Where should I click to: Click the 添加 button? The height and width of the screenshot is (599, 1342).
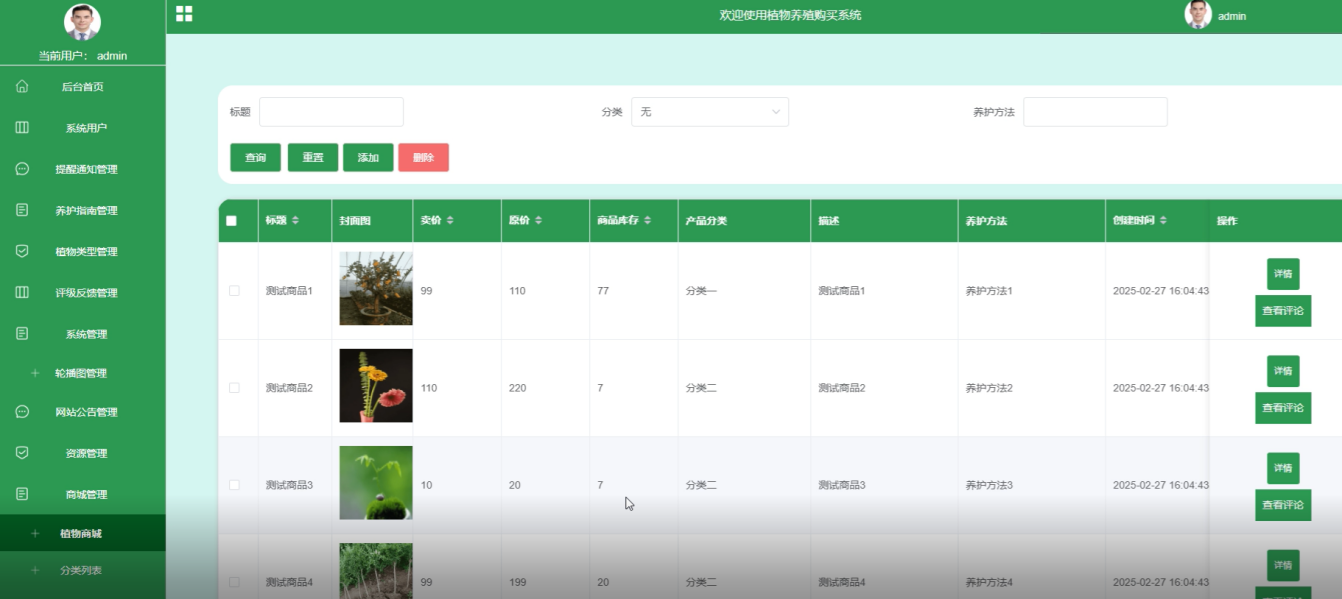pyautogui.click(x=368, y=158)
